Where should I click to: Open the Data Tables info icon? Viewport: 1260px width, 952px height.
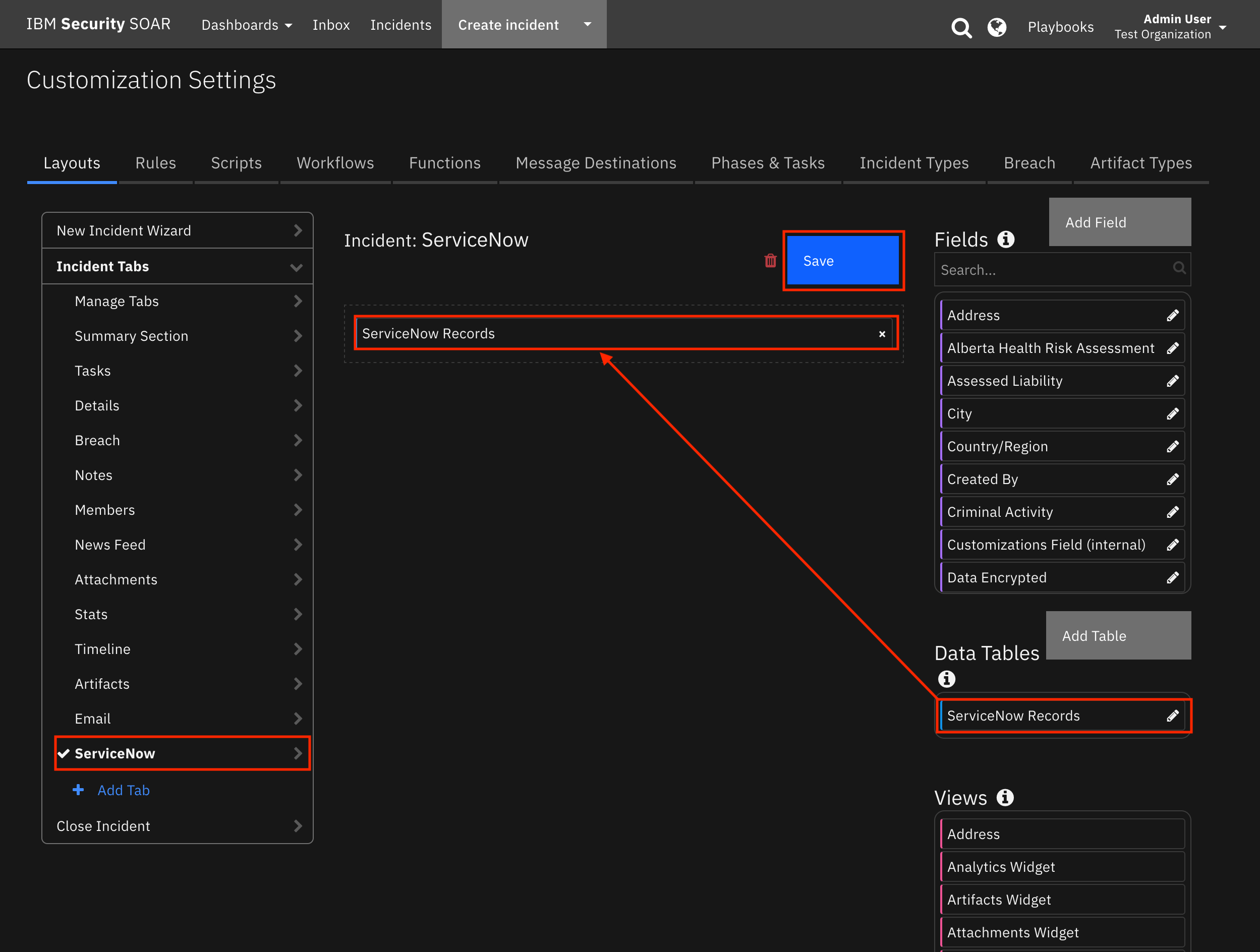(x=947, y=679)
